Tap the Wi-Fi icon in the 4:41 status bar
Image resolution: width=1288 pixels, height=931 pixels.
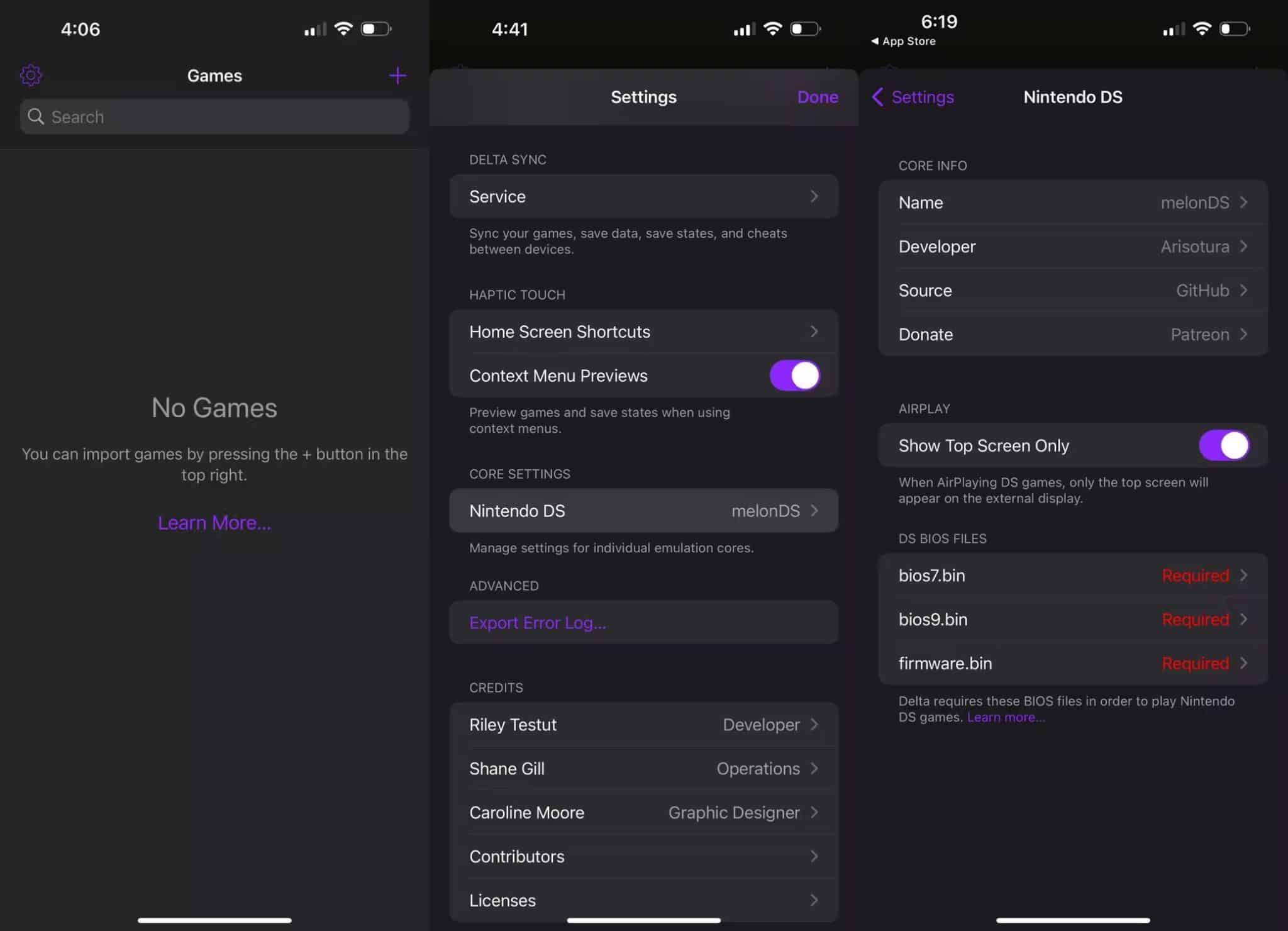[773, 29]
